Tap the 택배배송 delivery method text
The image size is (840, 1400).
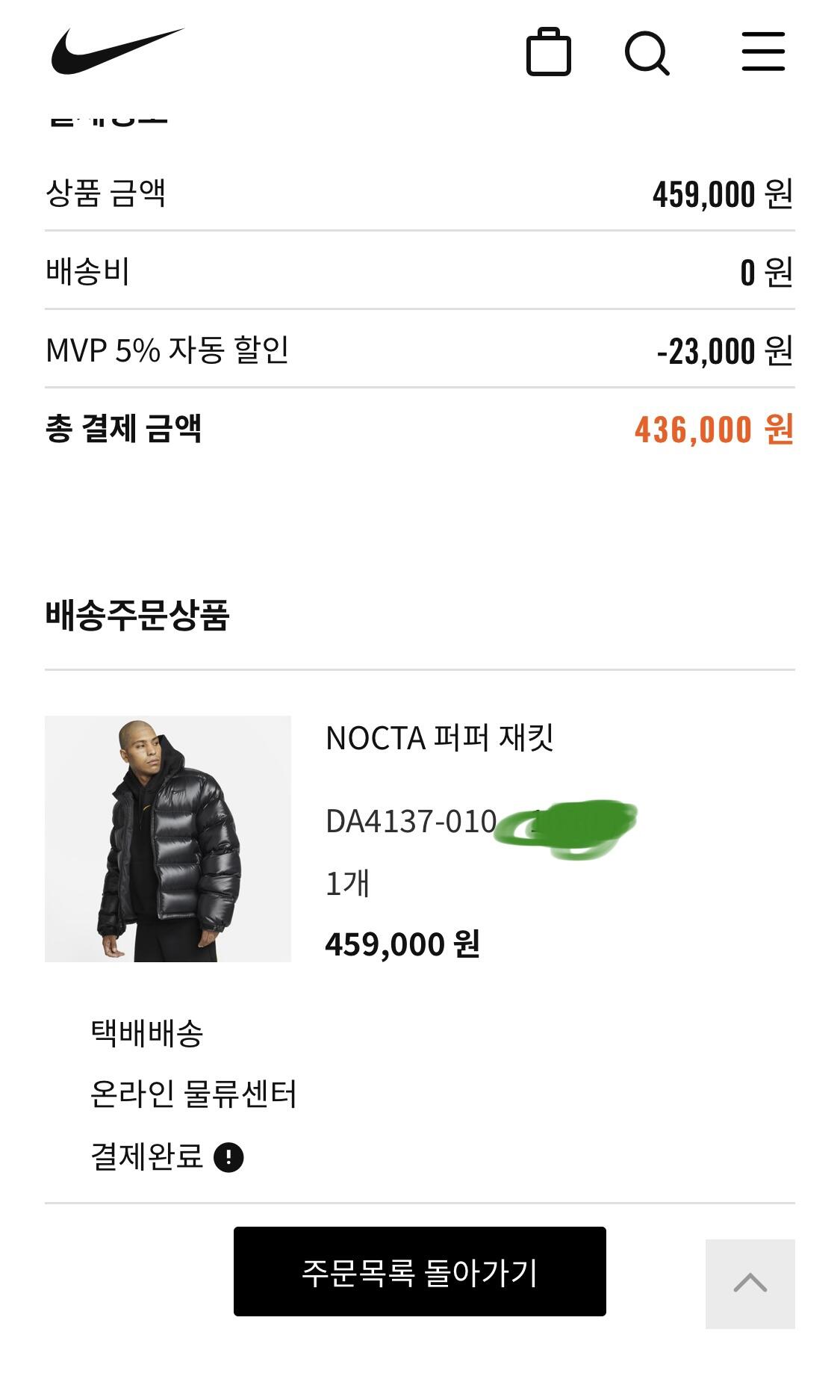(x=147, y=1033)
